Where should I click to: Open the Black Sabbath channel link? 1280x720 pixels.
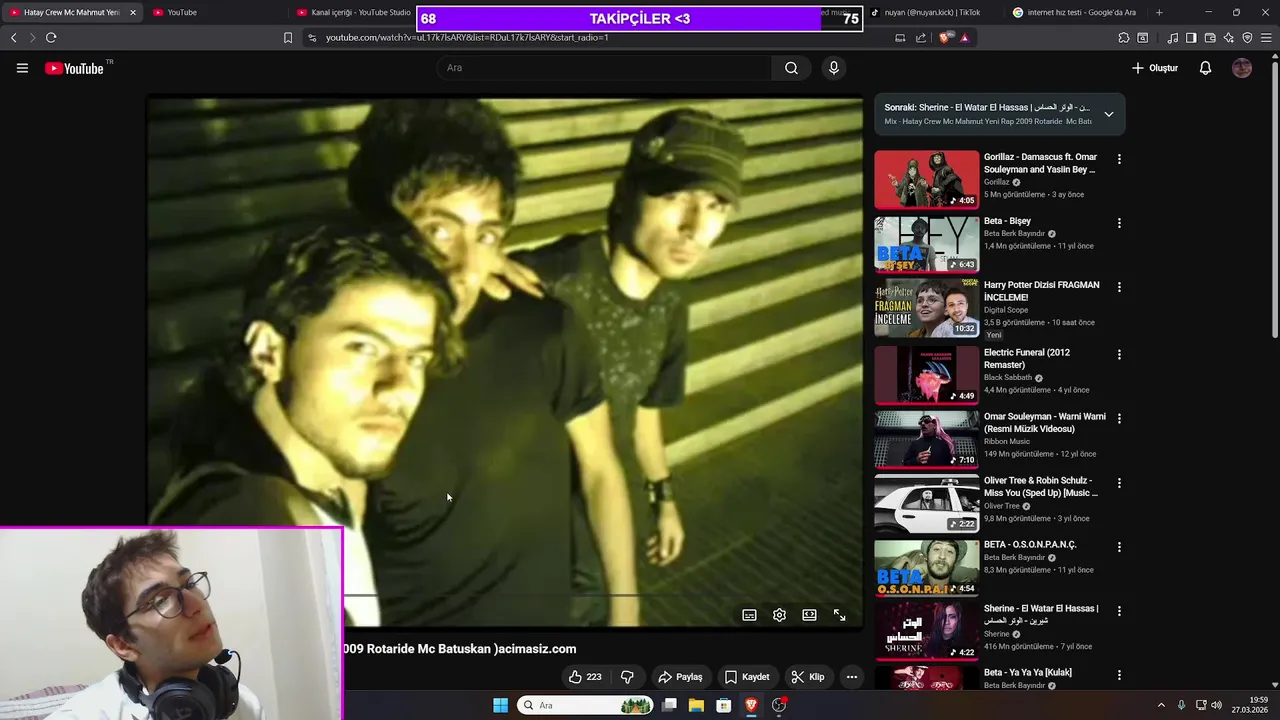click(1008, 378)
